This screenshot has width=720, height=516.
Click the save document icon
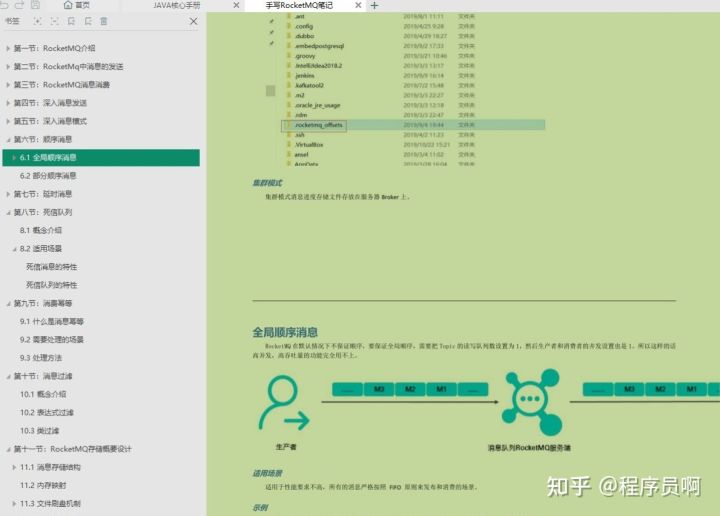click(x=35, y=5)
